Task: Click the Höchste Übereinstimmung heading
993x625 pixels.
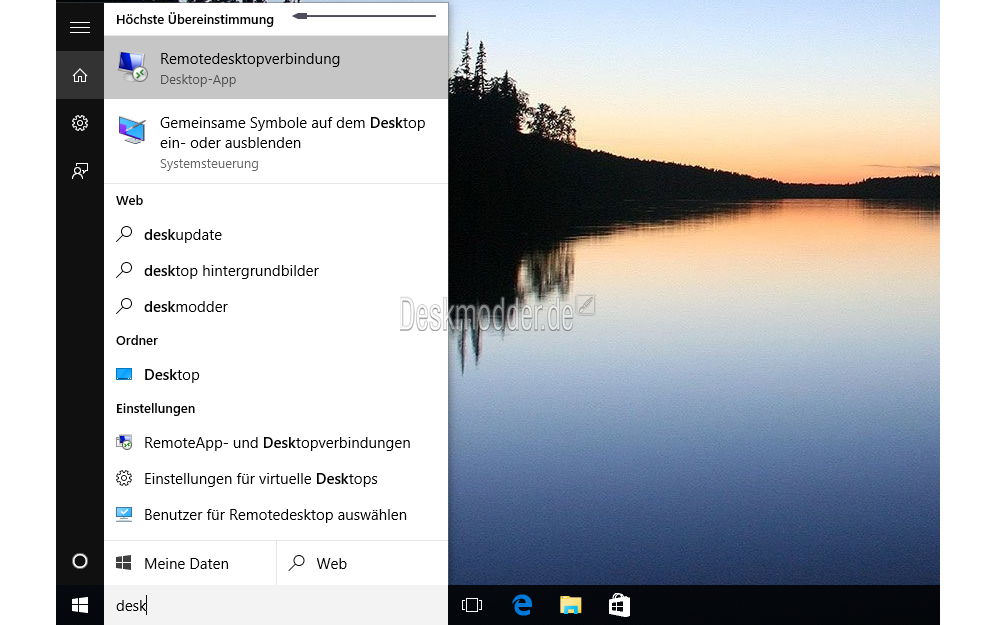Action: click(x=195, y=20)
